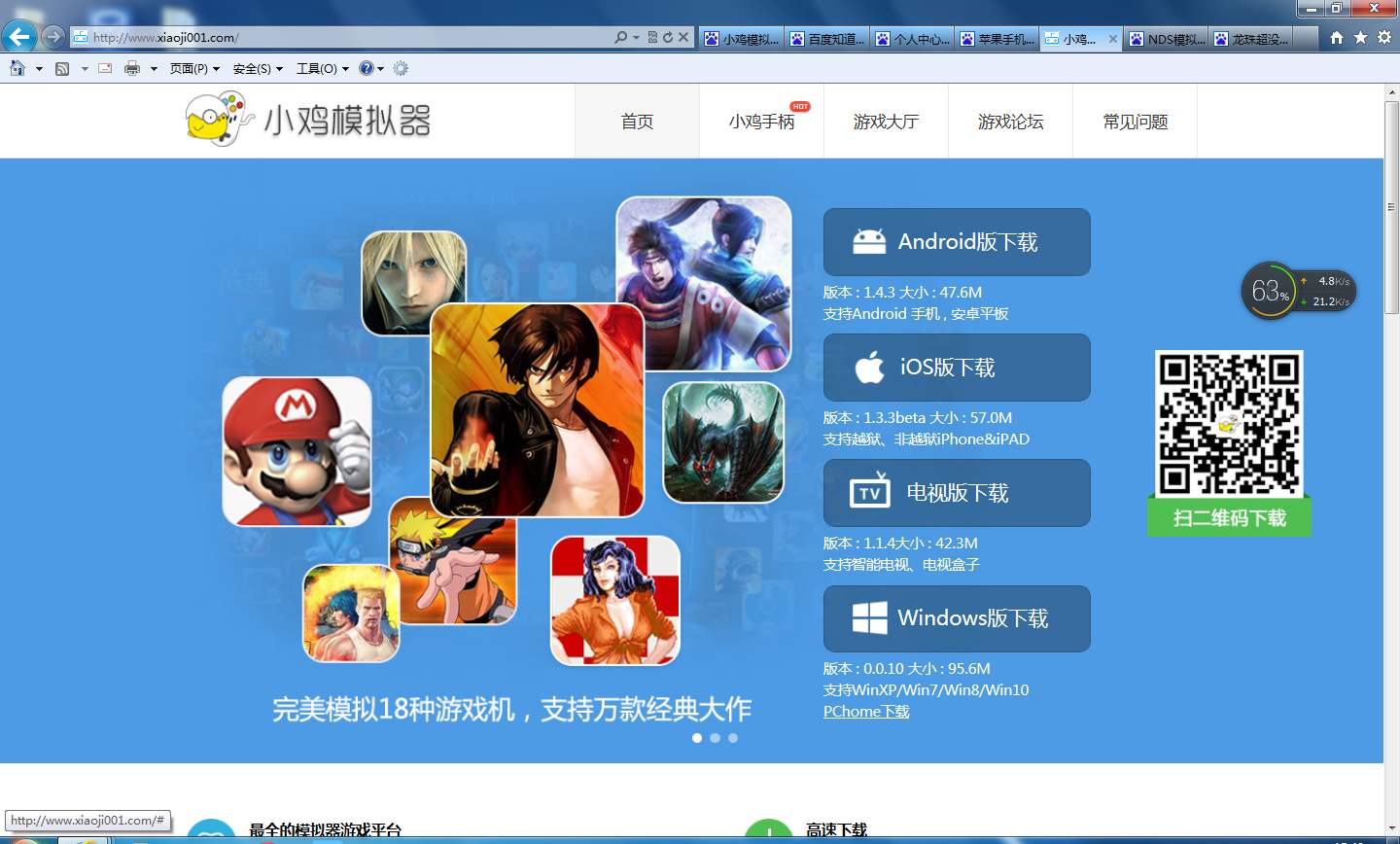Click the white Home icon beside tabs
This screenshot has height=844, width=1400.
click(1337, 38)
